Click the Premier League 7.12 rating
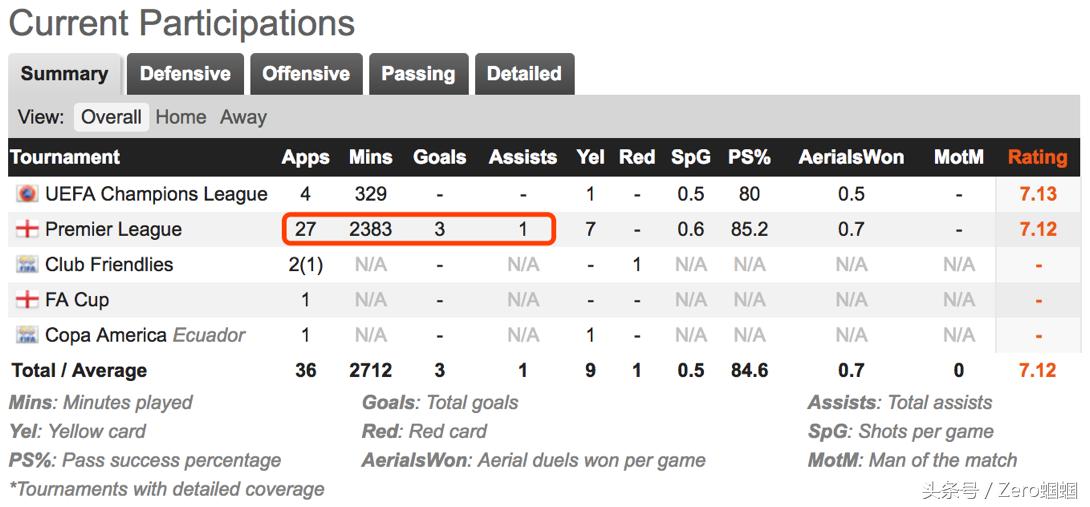Image resolution: width=1090 pixels, height=507 pixels. click(1038, 229)
